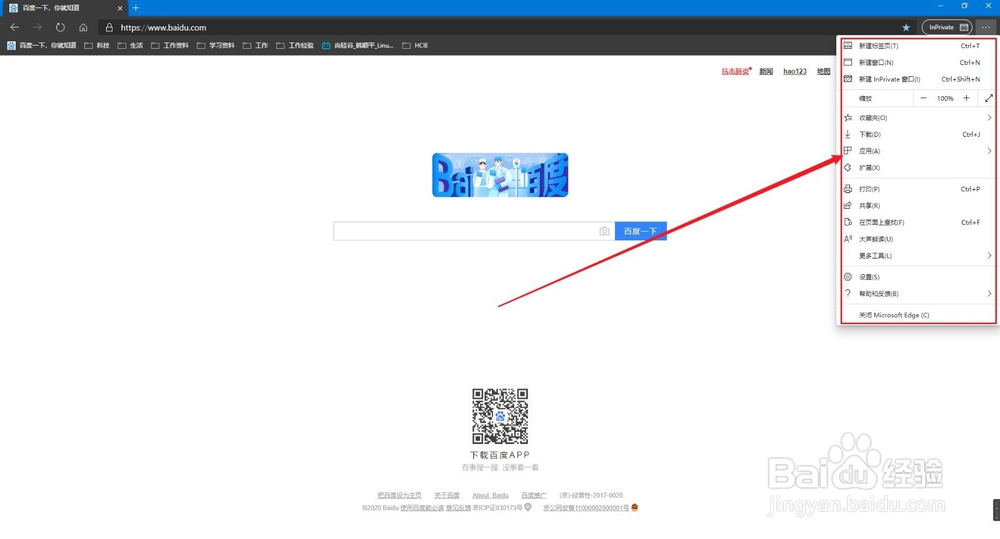The image size is (1000, 539).
Task: Decrease zoom with the minus button
Action: tap(923, 98)
